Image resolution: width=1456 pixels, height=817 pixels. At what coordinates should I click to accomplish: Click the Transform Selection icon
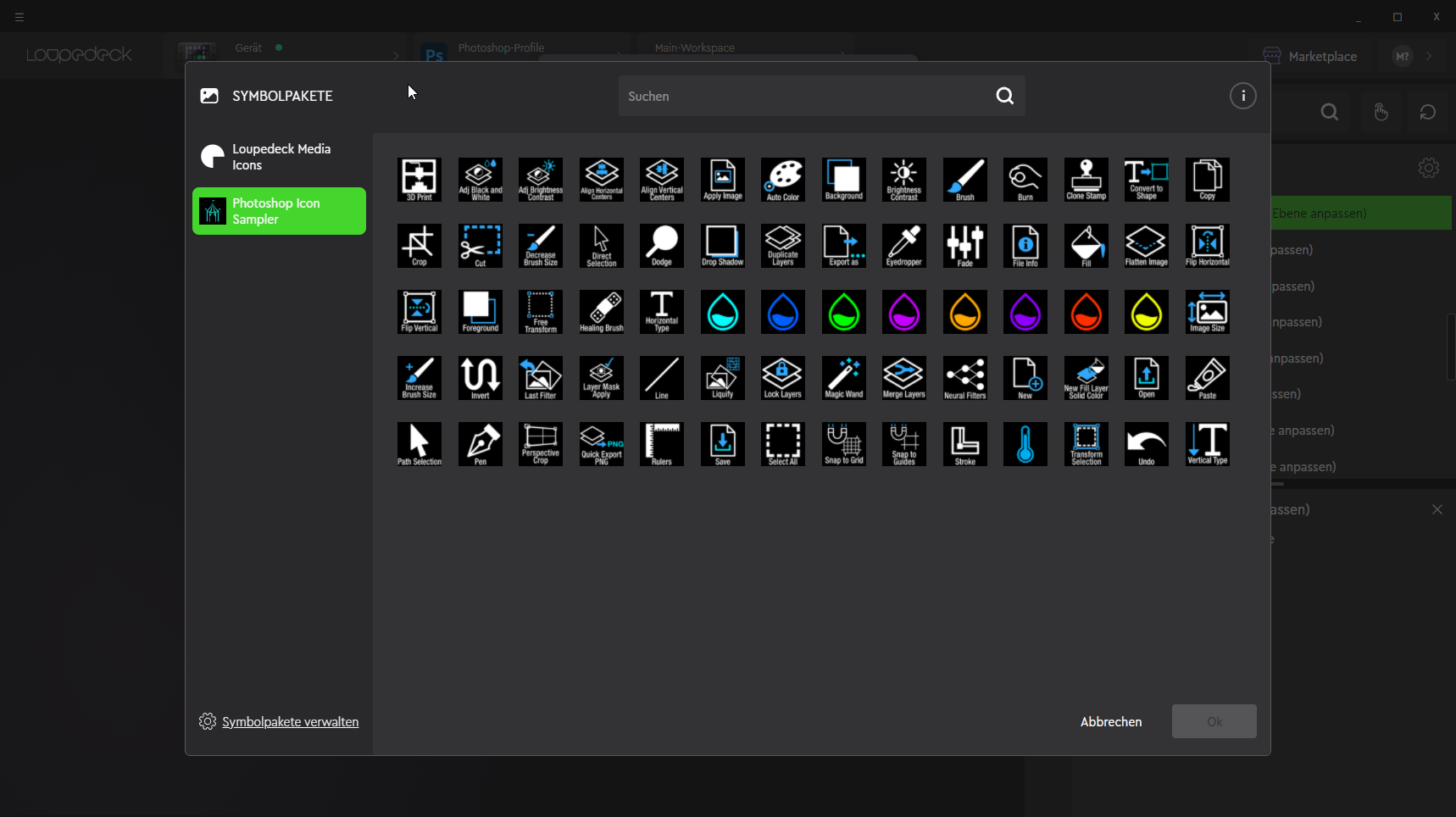click(x=1086, y=444)
